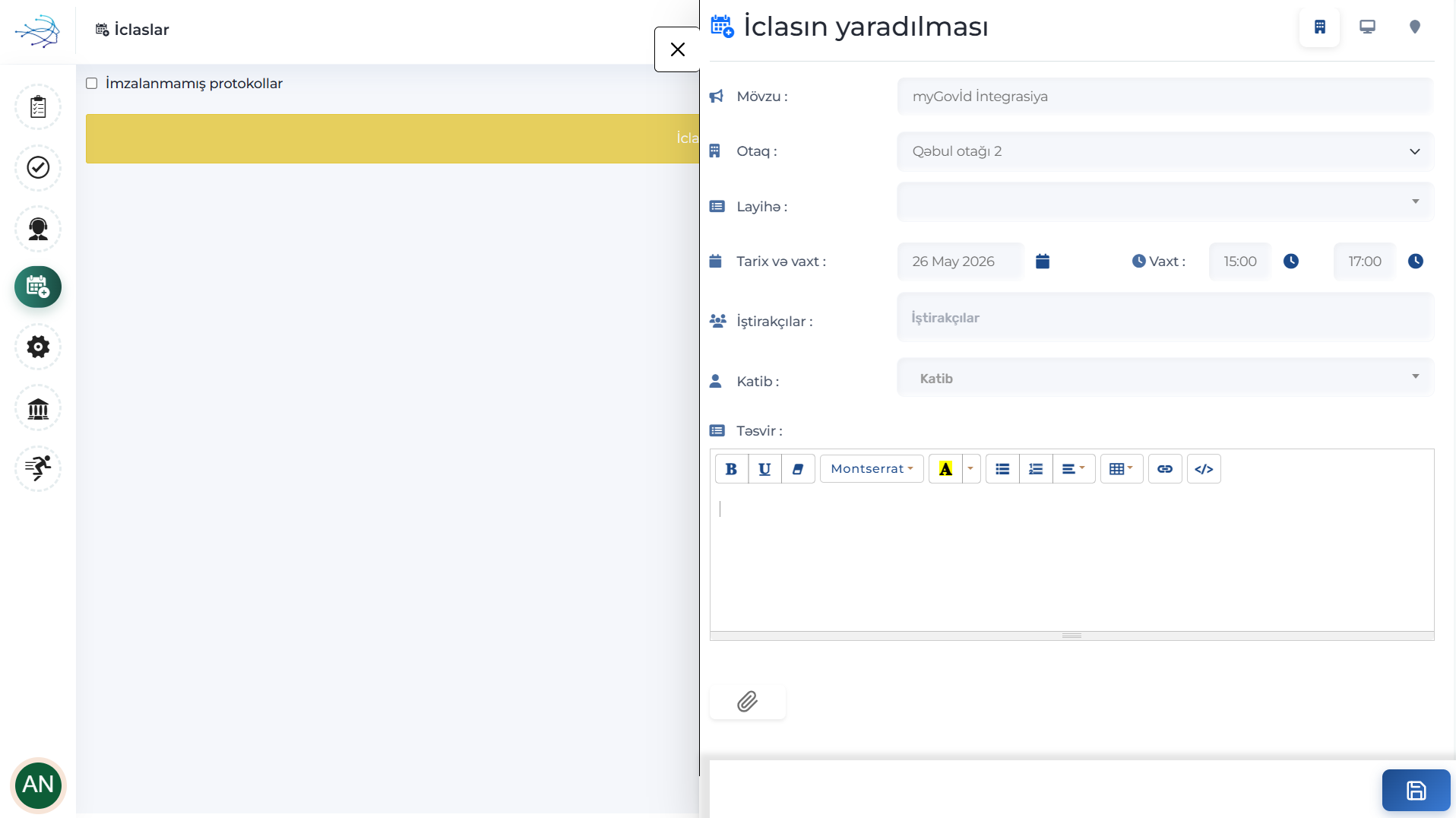The image size is (1456, 818).
Task: Click the Vaxt label
Action: pyautogui.click(x=1167, y=262)
